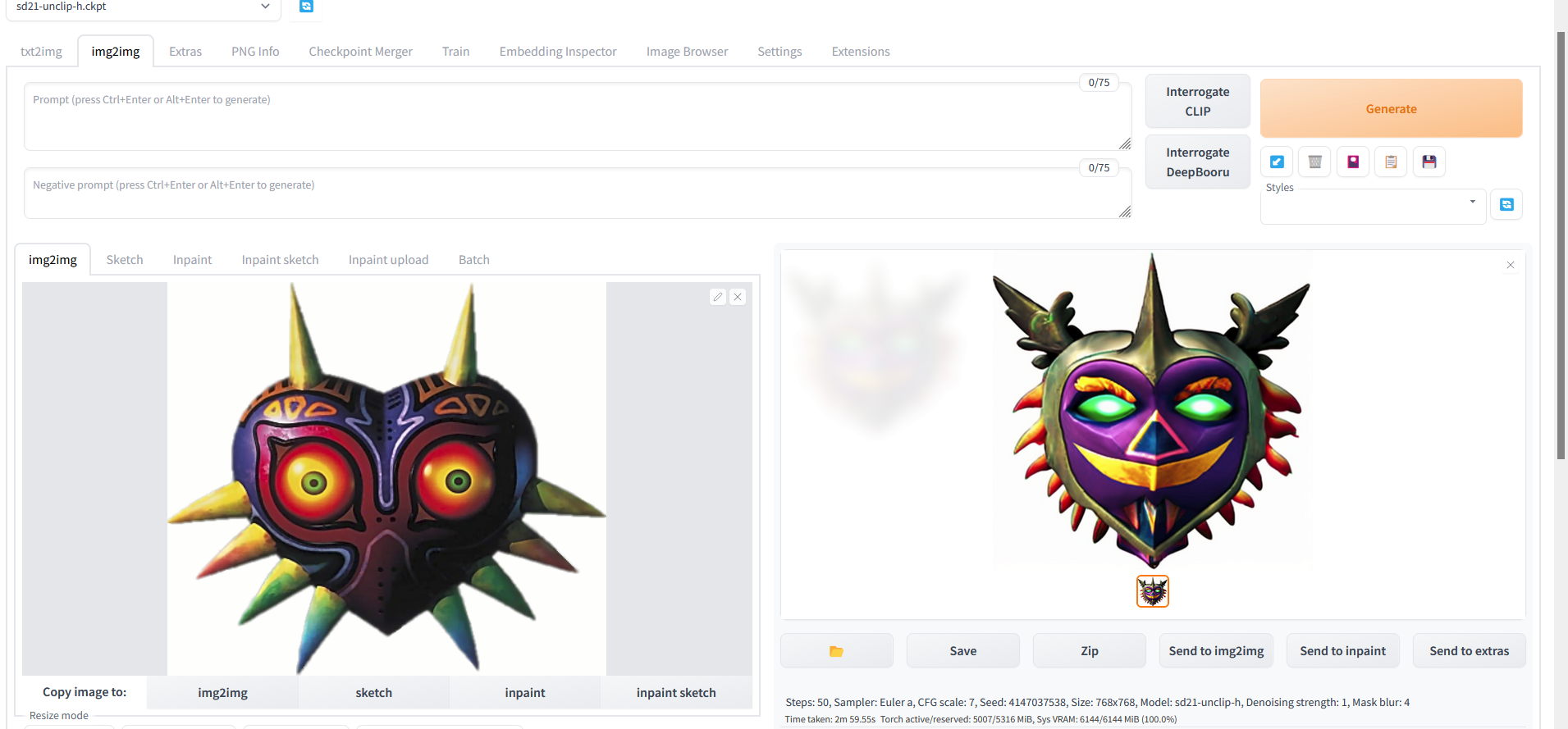Click the "Resize mode" label
This screenshot has height=729, width=1568.
59,715
